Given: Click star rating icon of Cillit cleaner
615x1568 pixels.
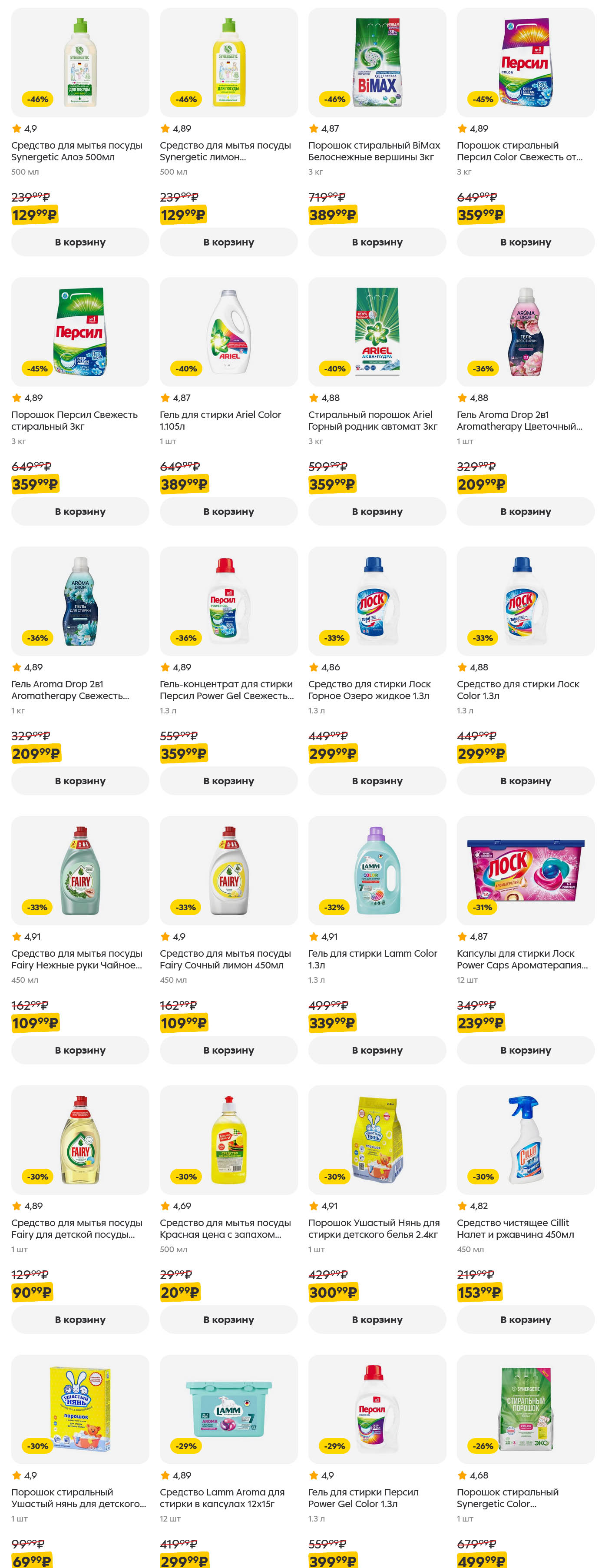Looking at the screenshot, I should pyautogui.click(x=462, y=1206).
